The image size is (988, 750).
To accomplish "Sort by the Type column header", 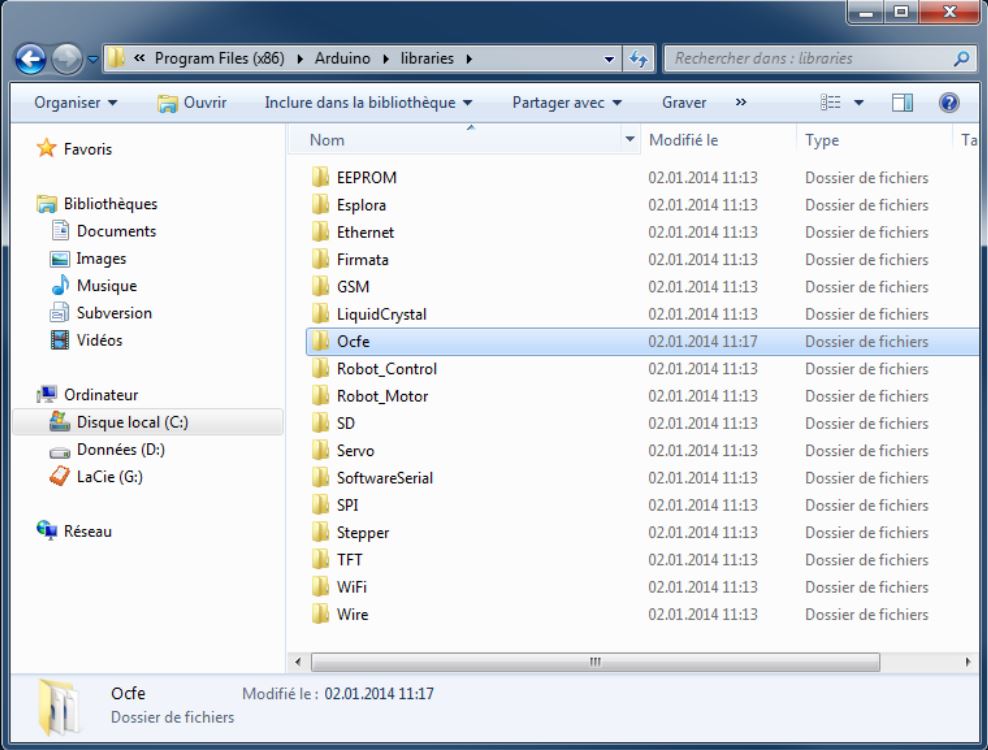I will coord(822,140).
